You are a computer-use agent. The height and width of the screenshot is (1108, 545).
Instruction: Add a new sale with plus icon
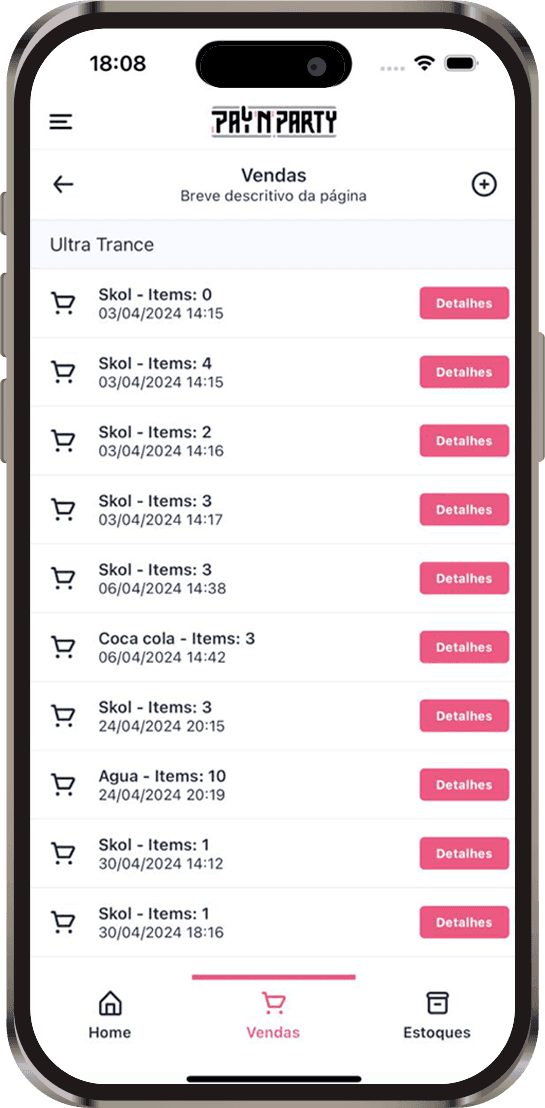484,184
